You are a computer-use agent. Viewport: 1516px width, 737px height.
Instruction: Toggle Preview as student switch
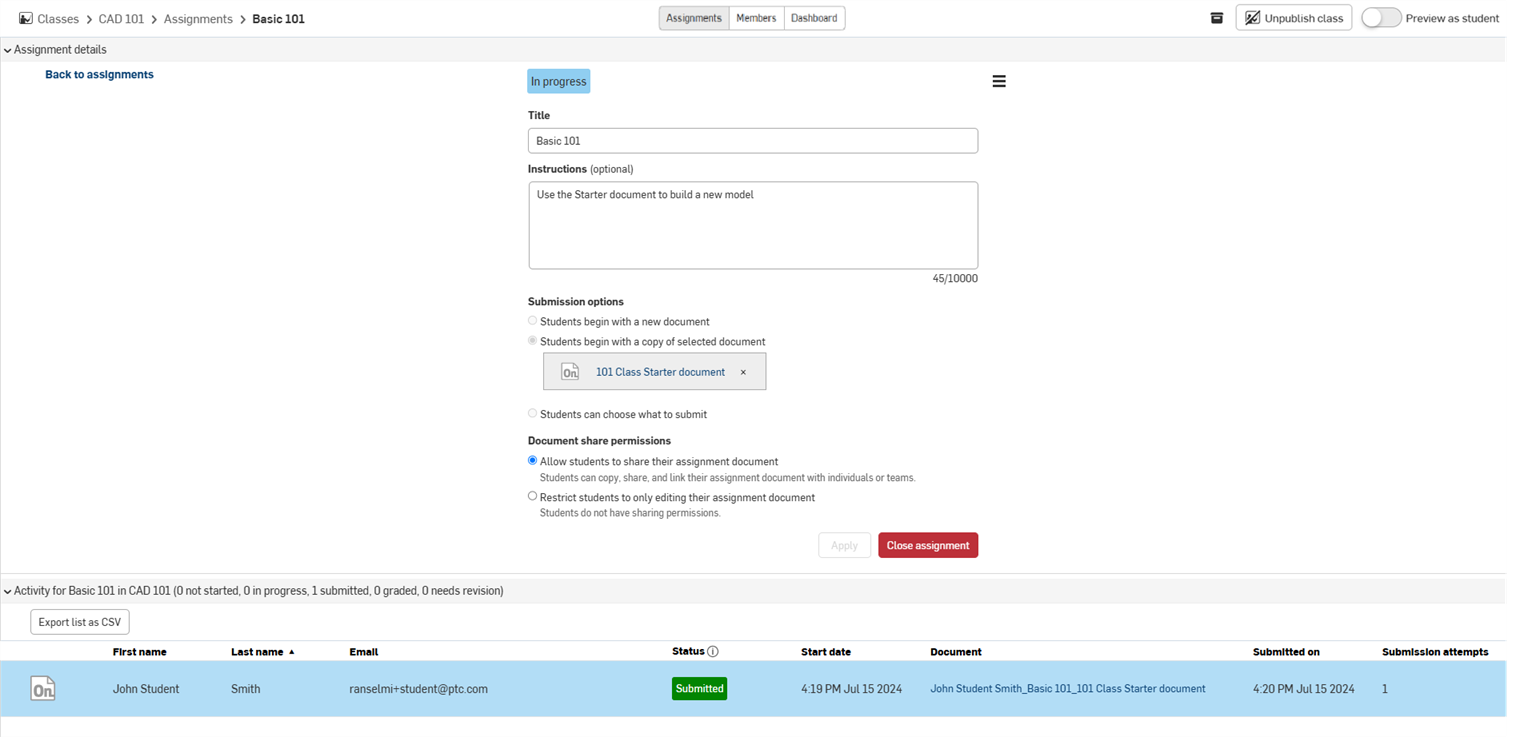(x=1380, y=18)
